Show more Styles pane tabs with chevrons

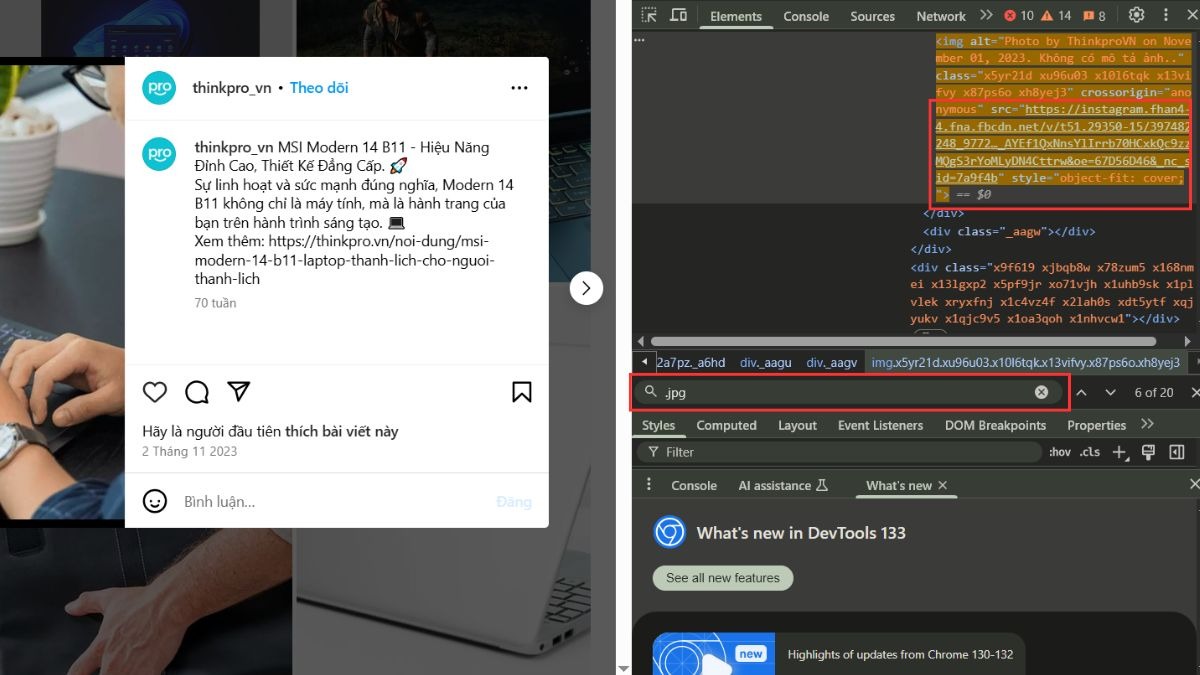click(x=1146, y=425)
